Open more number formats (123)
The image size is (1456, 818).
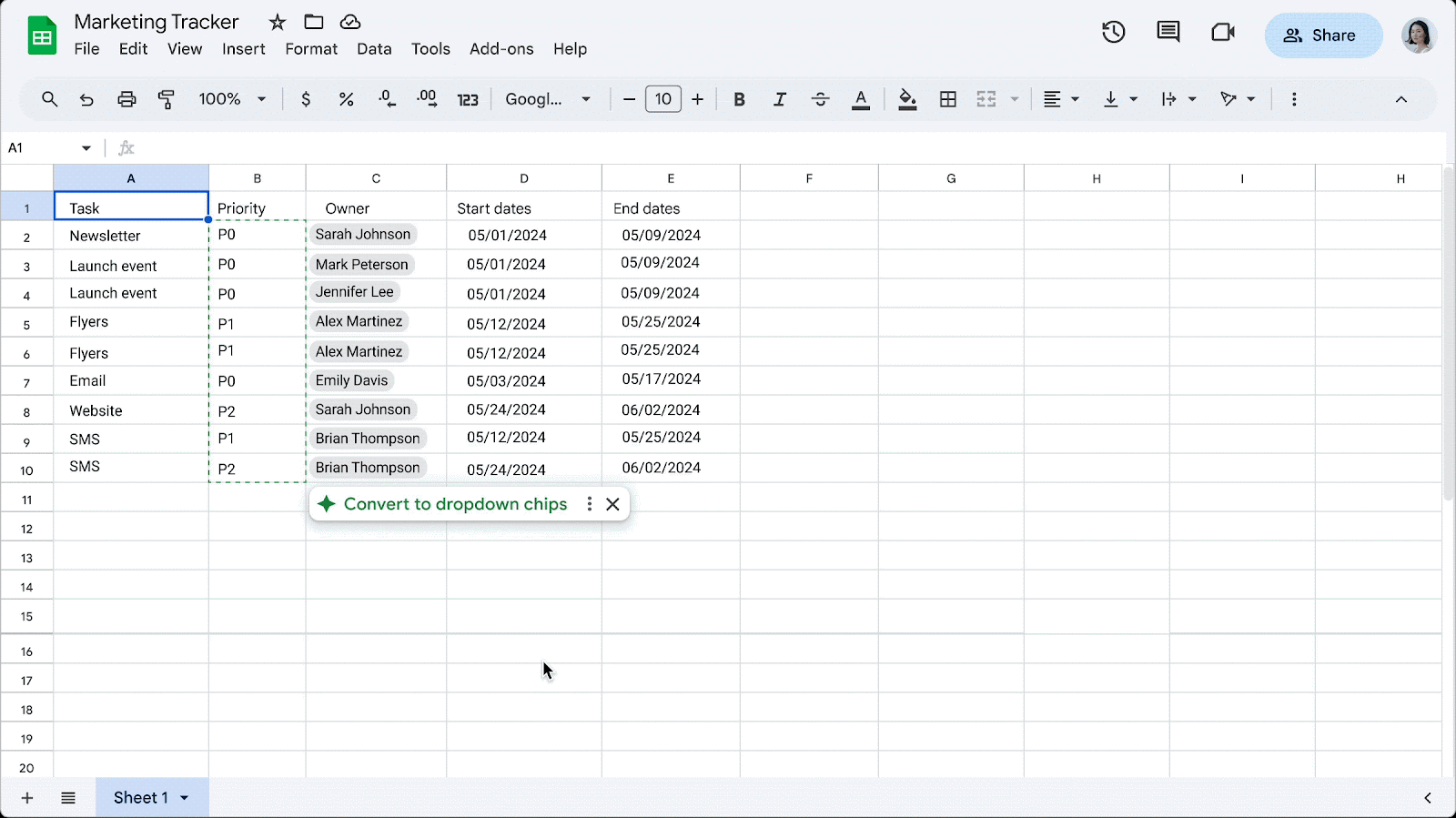coord(468,100)
